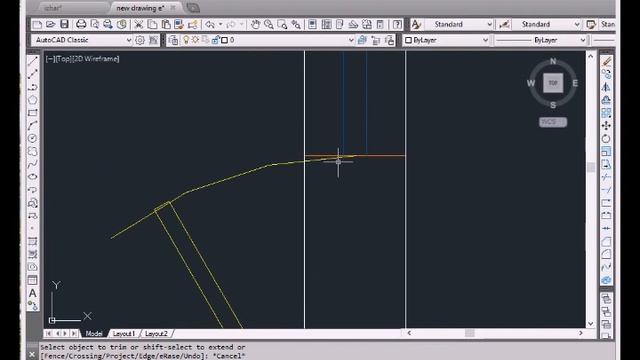The width and height of the screenshot is (640, 360).
Task: Open the Help question mark icon
Action: click(x=397, y=24)
